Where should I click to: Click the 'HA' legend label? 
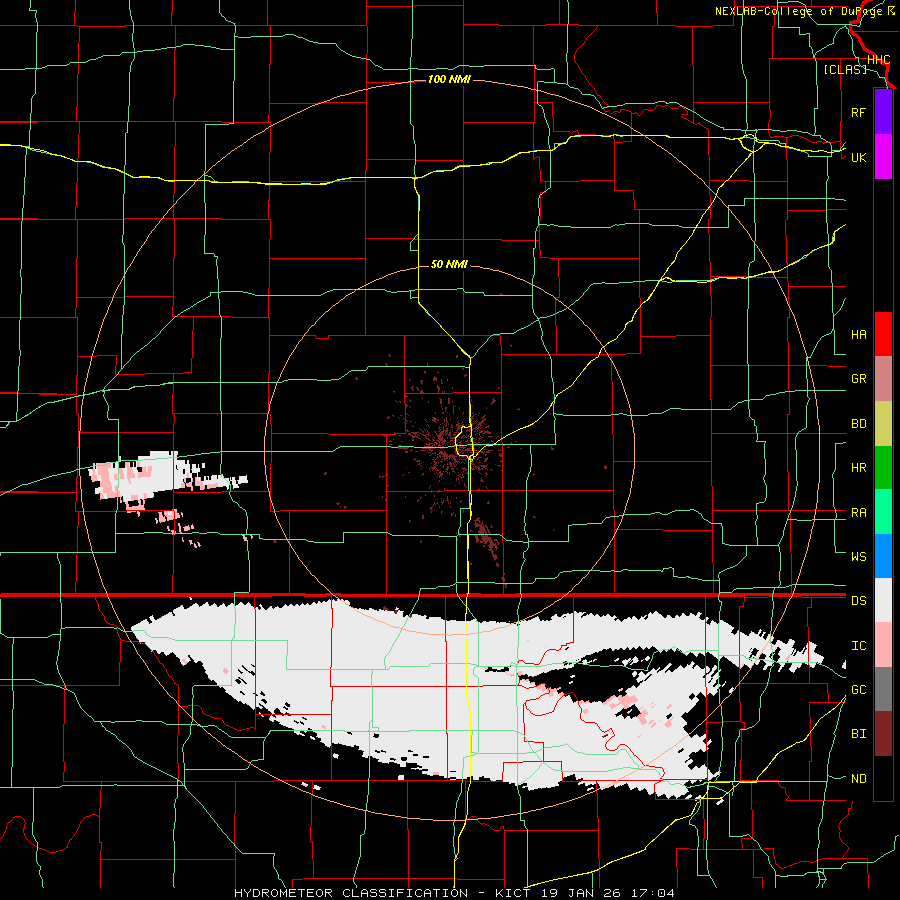pyautogui.click(x=858, y=335)
